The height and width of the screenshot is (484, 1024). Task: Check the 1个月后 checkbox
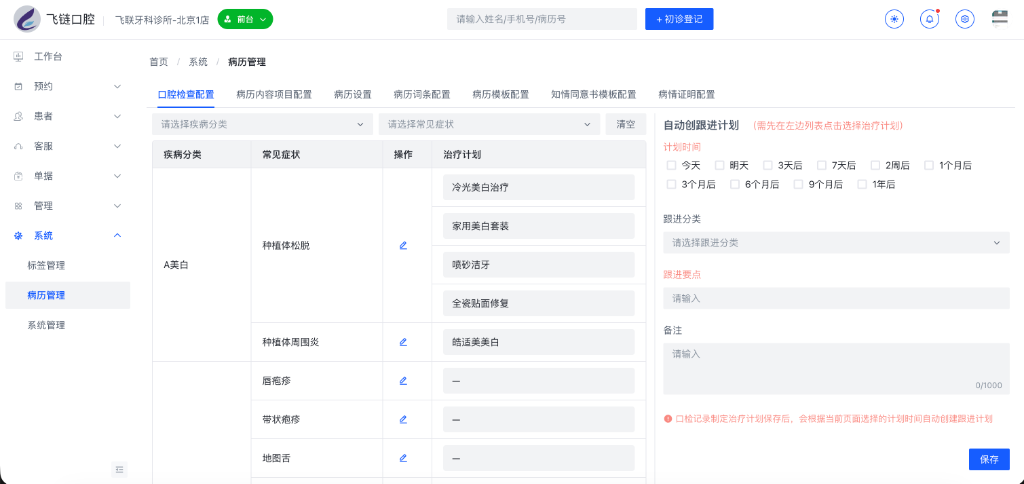click(929, 165)
